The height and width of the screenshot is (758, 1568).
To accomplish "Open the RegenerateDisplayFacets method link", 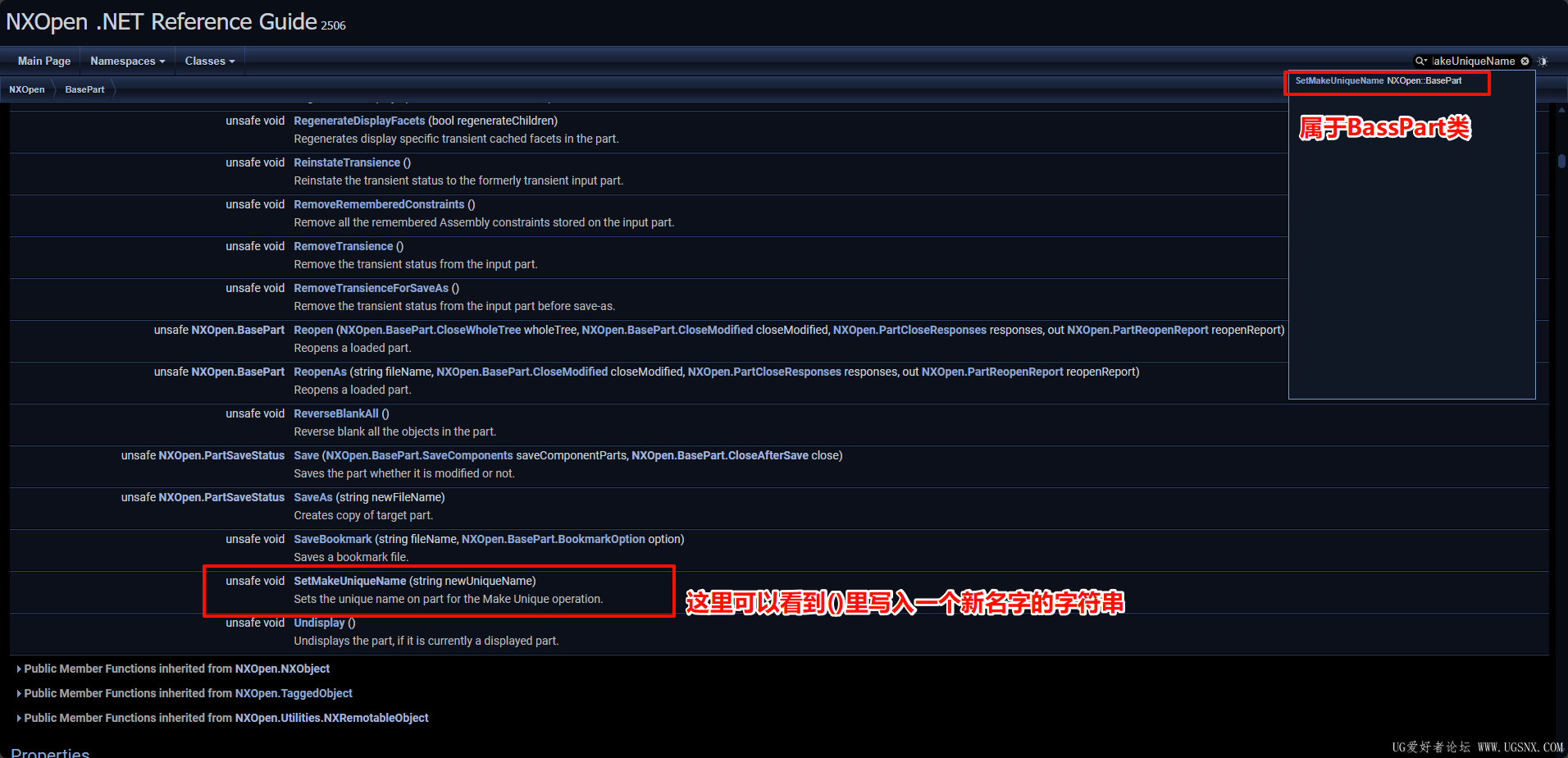I will (x=359, y=121).
